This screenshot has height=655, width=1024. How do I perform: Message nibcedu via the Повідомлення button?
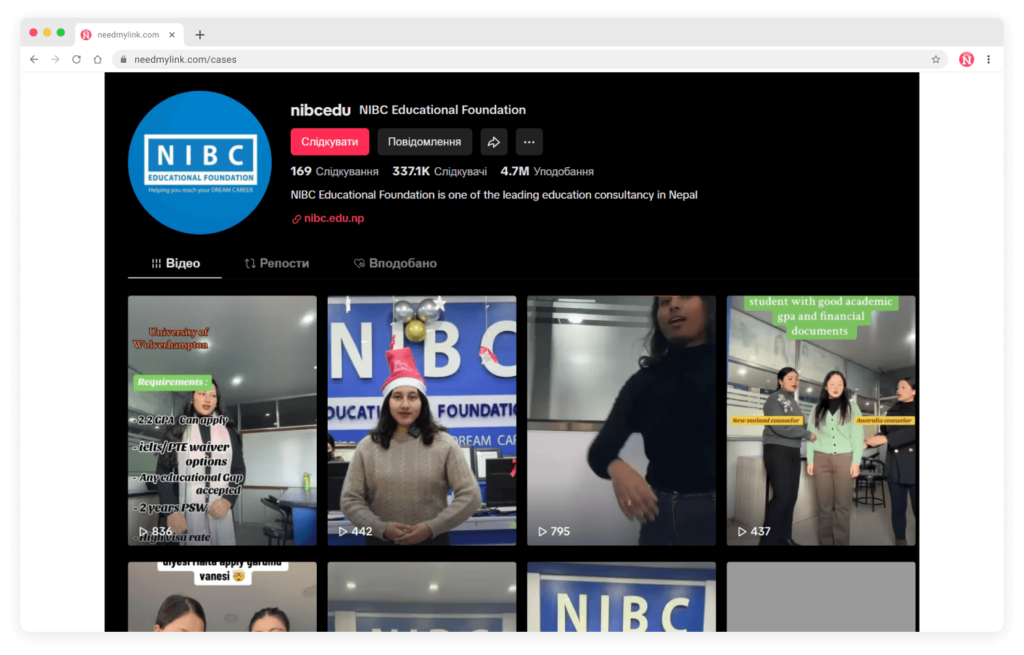pos(424,142)
